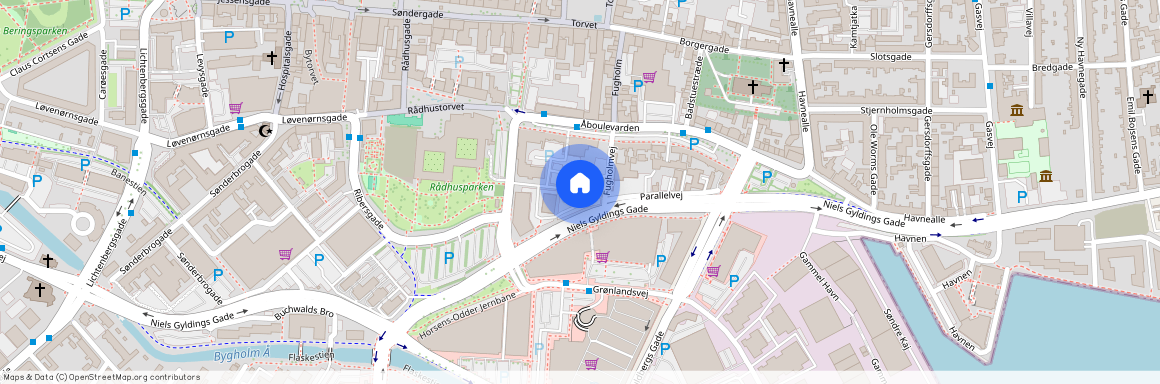Click the parking icon beside Levysgade's top
Viewport: 1160px width, 384px height.
click(x=229, y=36)
